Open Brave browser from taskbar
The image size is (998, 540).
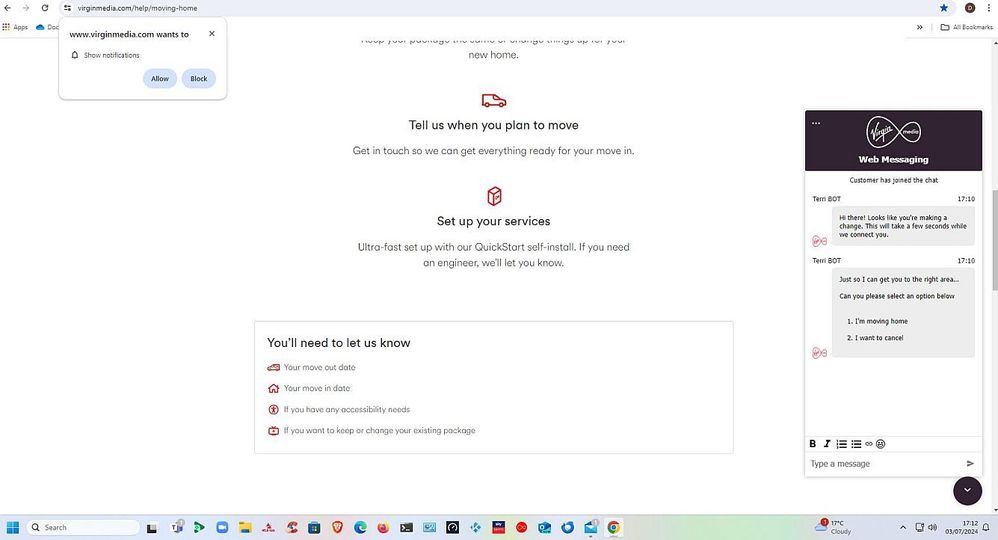[x=337, y=527]
